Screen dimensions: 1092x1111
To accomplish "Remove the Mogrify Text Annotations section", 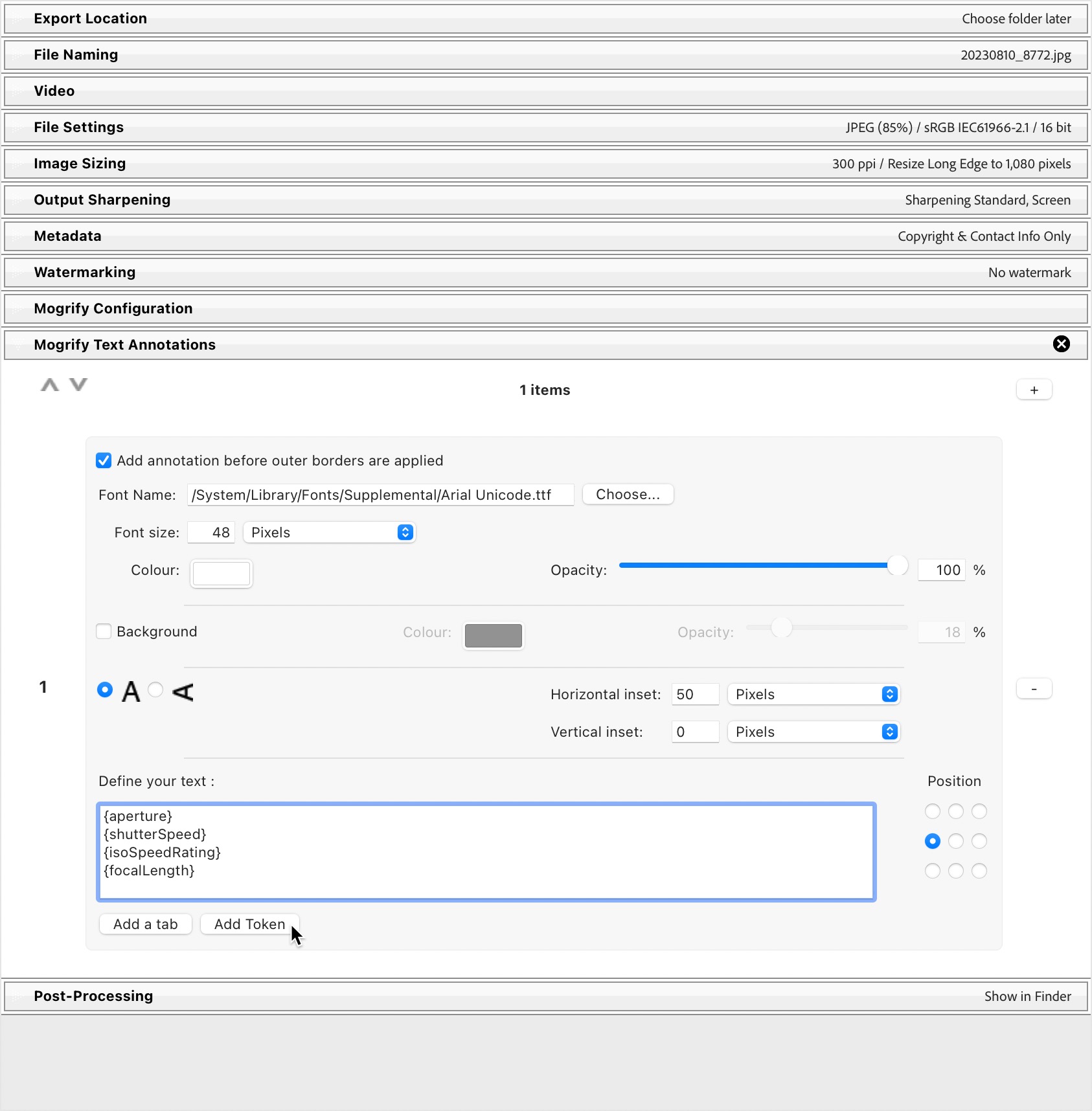I will tap(1061, 344).
